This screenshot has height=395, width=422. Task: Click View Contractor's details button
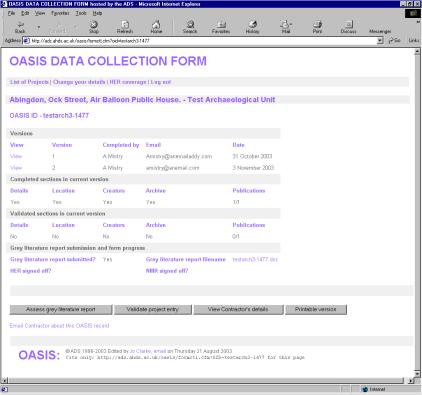pyautogui.click(x=238, y=309)
